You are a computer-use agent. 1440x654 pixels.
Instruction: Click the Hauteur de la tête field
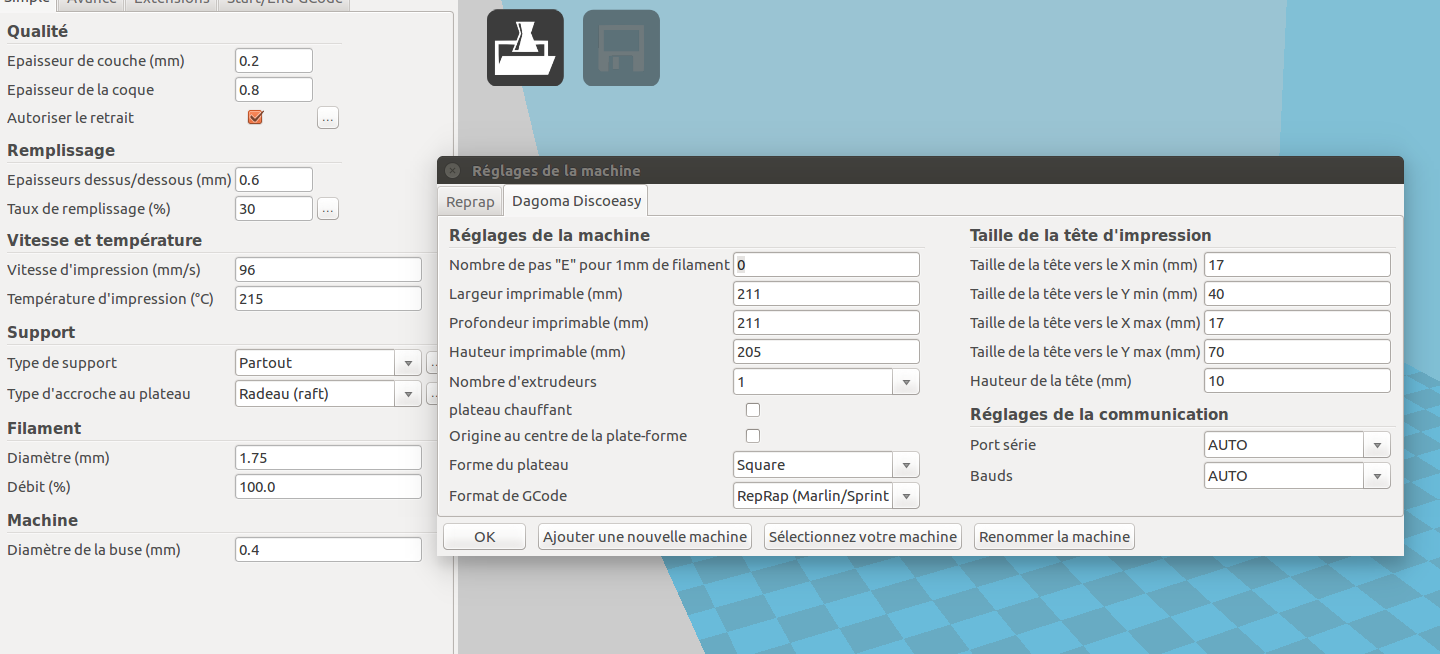[1297, 381]
